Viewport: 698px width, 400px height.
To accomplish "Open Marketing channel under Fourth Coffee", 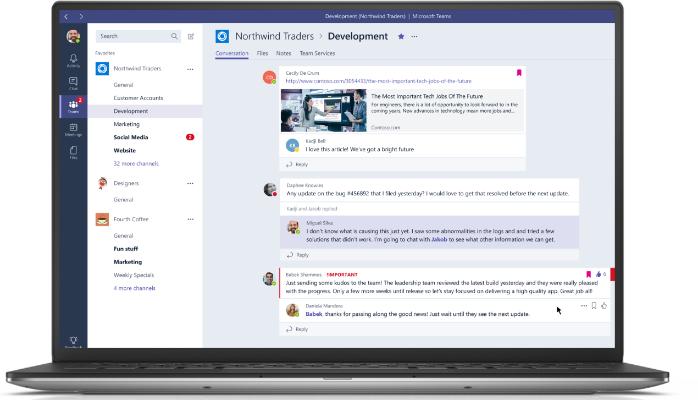I will [x=128, y=262].
